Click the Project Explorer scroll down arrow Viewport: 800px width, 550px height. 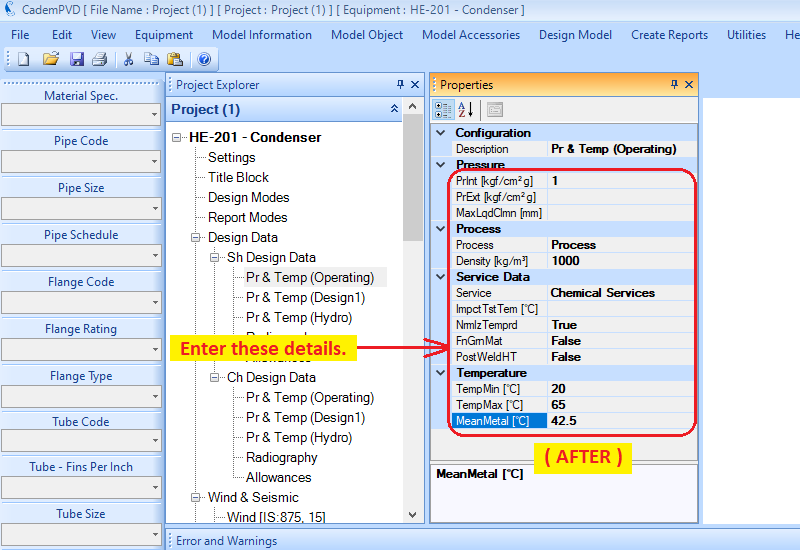413,515
